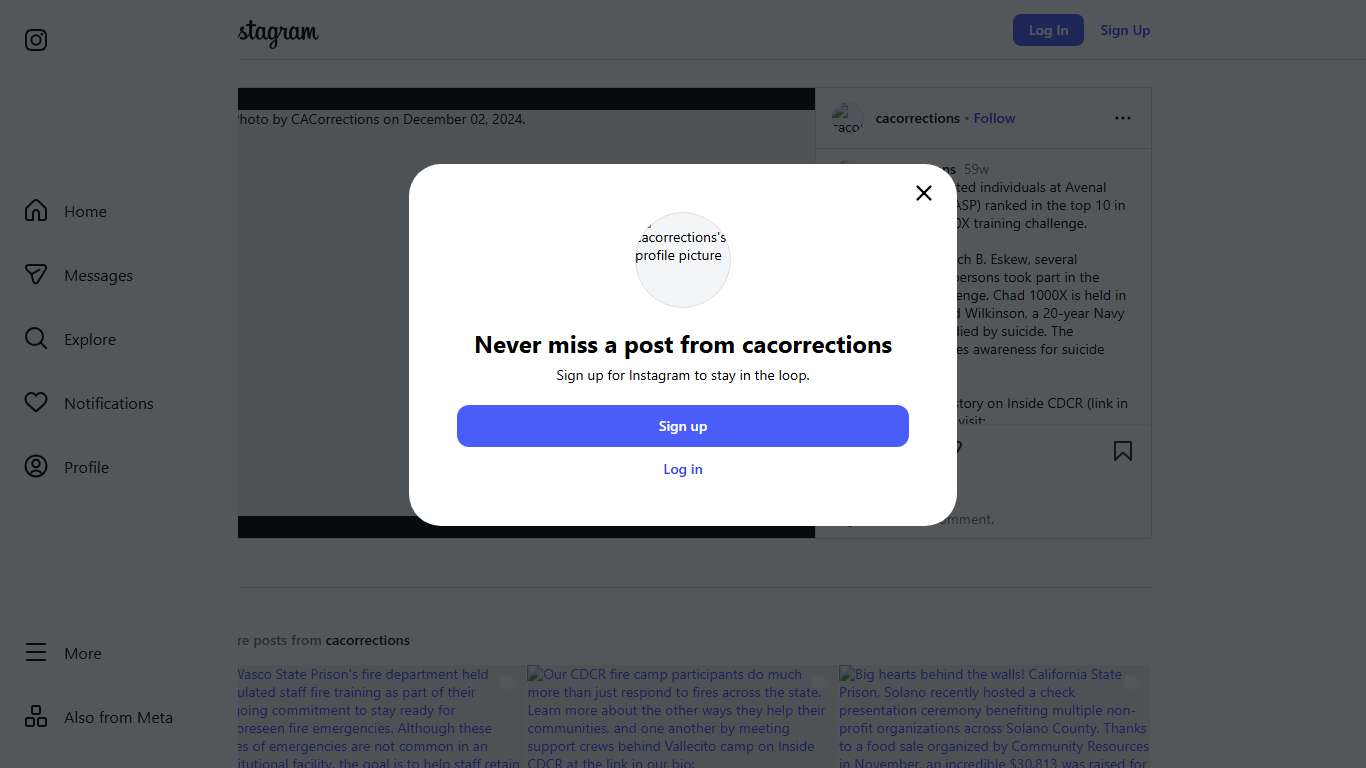Click the Also from Meta icon
Image resolution: width=1366 pixels, height=768 pixels.
pos(36,717)
